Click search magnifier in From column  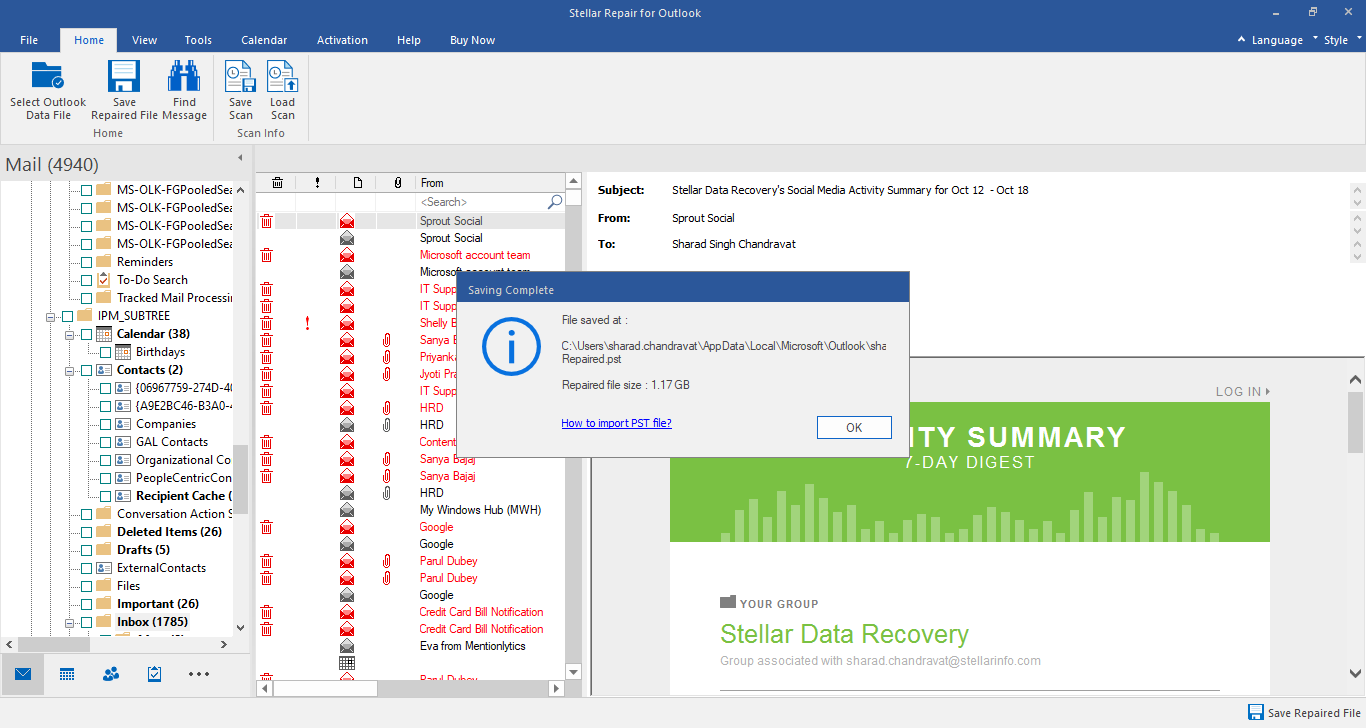[x=555, y=202]
